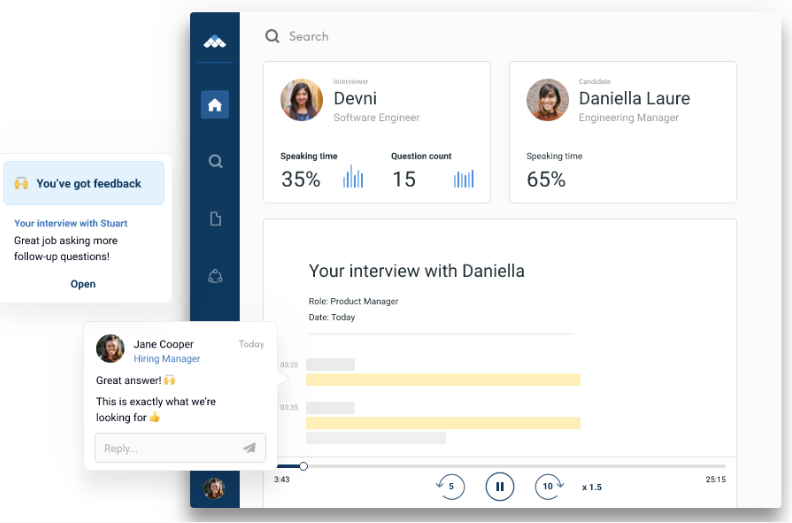Rewind playback by 5 seconds
This screenshot has width=792, height=523.
(450, 486)
